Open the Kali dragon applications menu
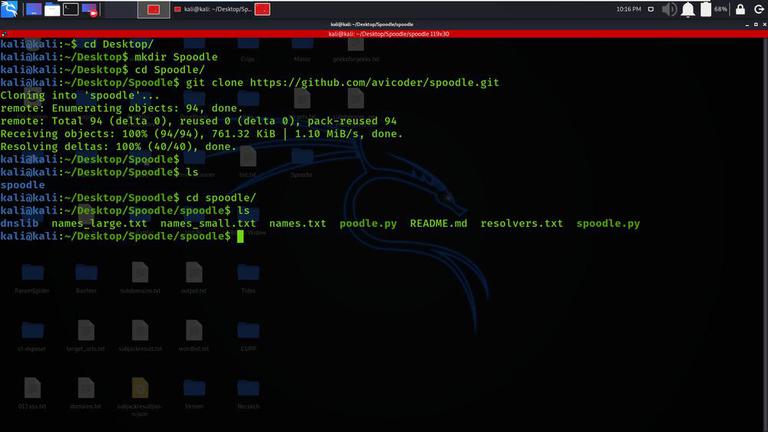Screen dimensions: 768x432 click(9, 9)
